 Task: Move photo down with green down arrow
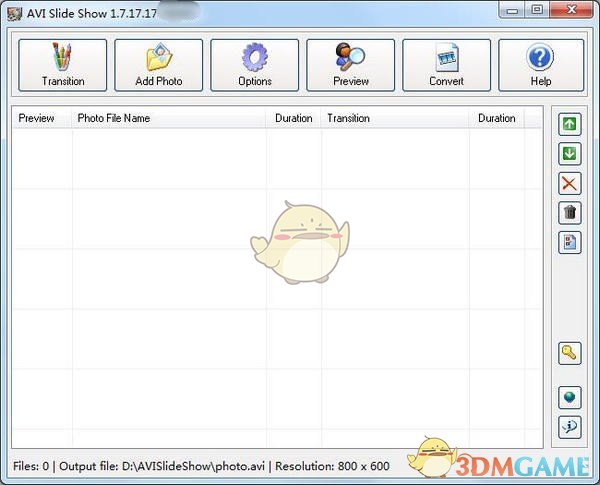pyautogui.click(x=569, y=153)
